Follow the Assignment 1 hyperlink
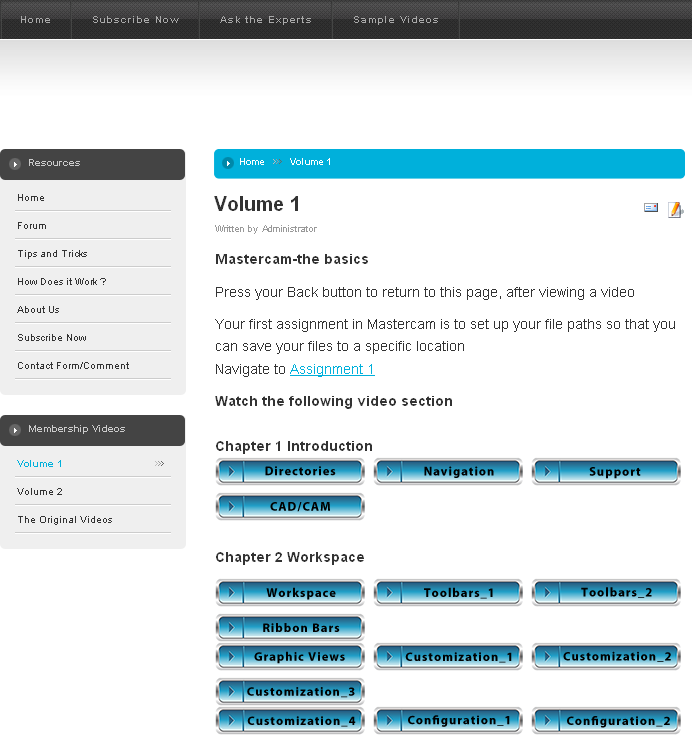Screen dimensions: 692x748 click(332, 369)
